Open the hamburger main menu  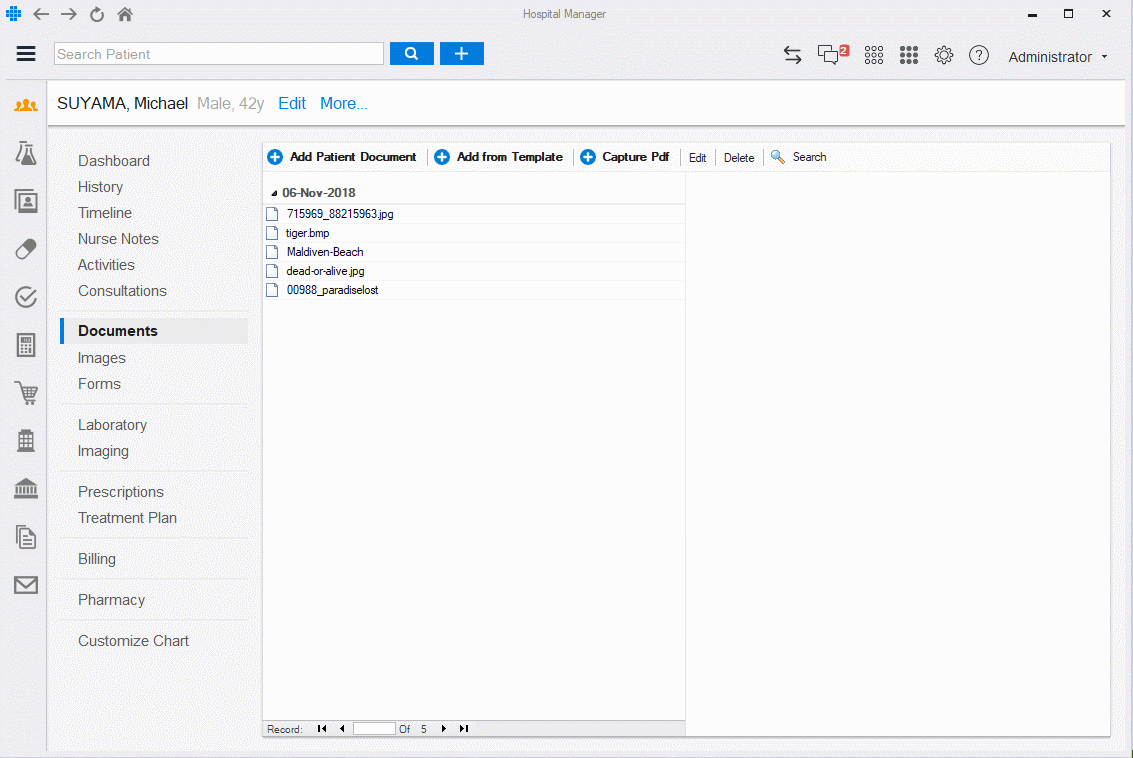tap(26, 54)
